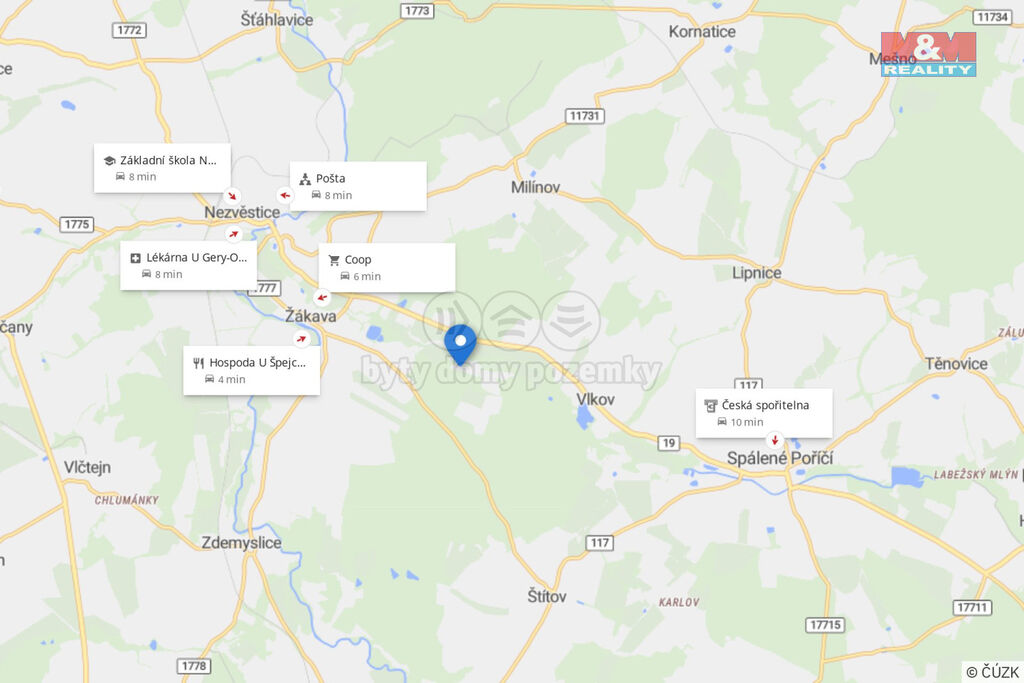Open the Hospoda U Špejc info card
Image resolution: width=1024 pixels, height=683 pixels.
[x=251, y=371]
